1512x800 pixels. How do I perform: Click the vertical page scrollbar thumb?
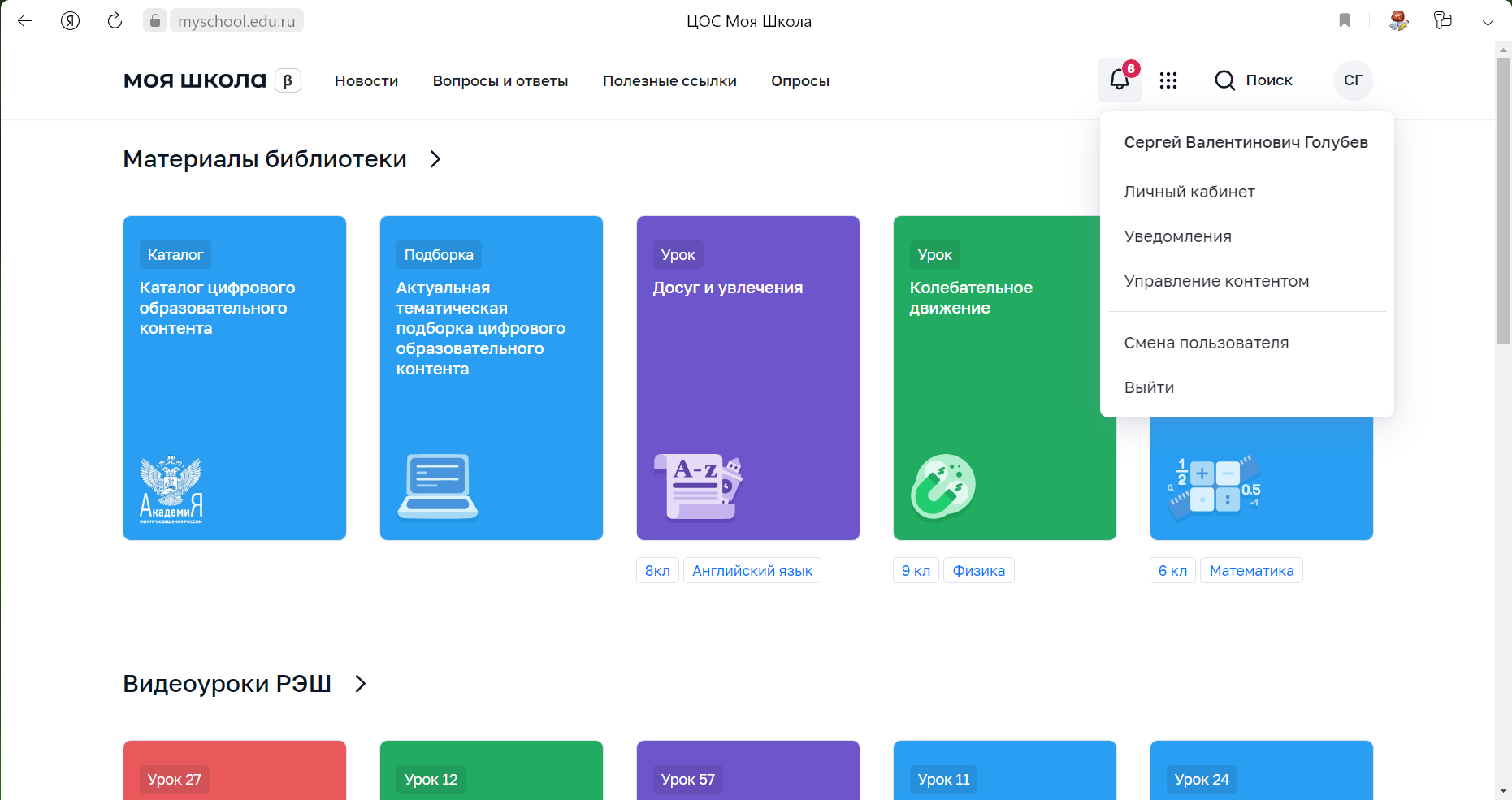[x=1503, y=201]
